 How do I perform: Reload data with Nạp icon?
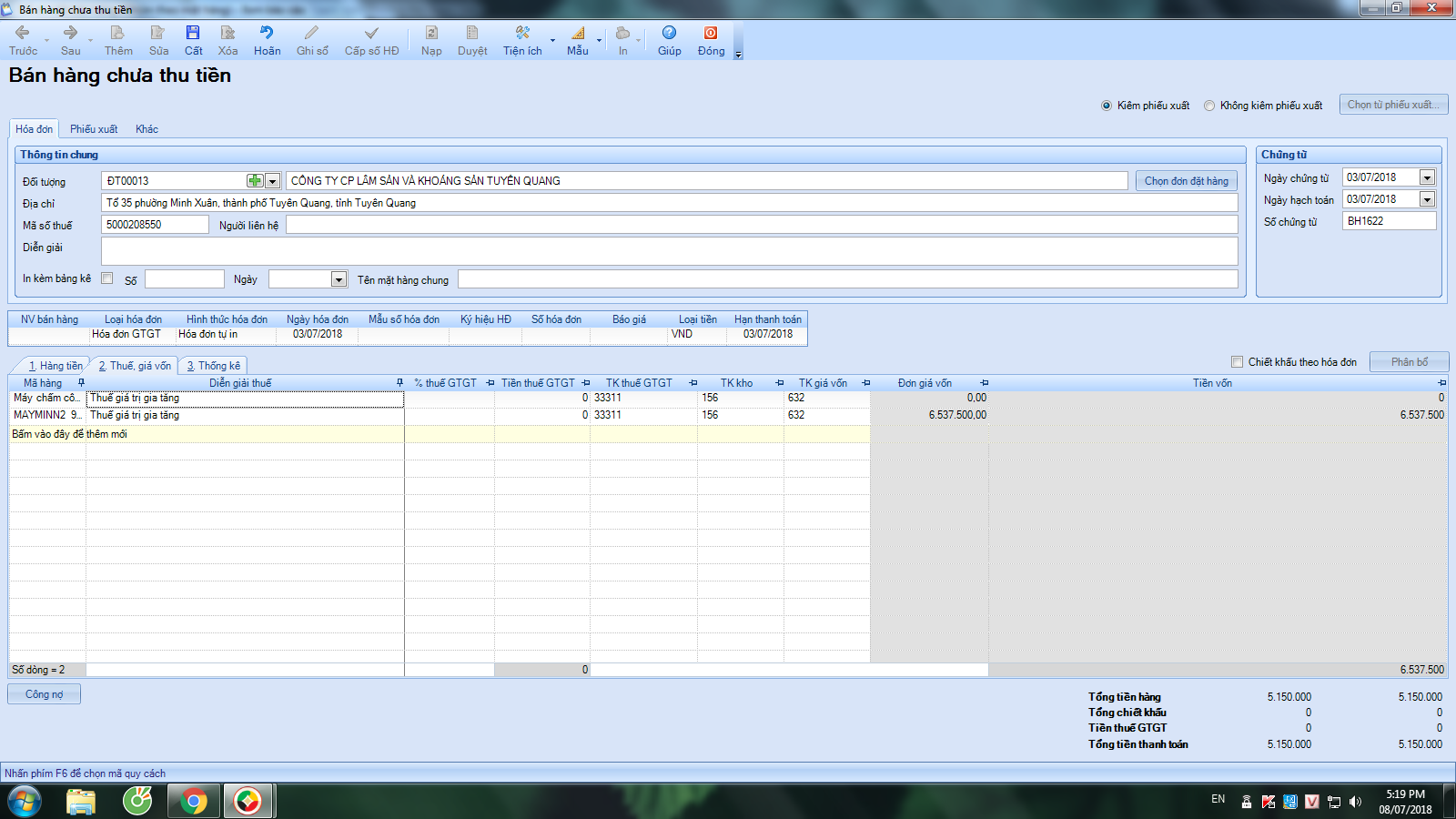pyautogui.click(x=431, y=41)
